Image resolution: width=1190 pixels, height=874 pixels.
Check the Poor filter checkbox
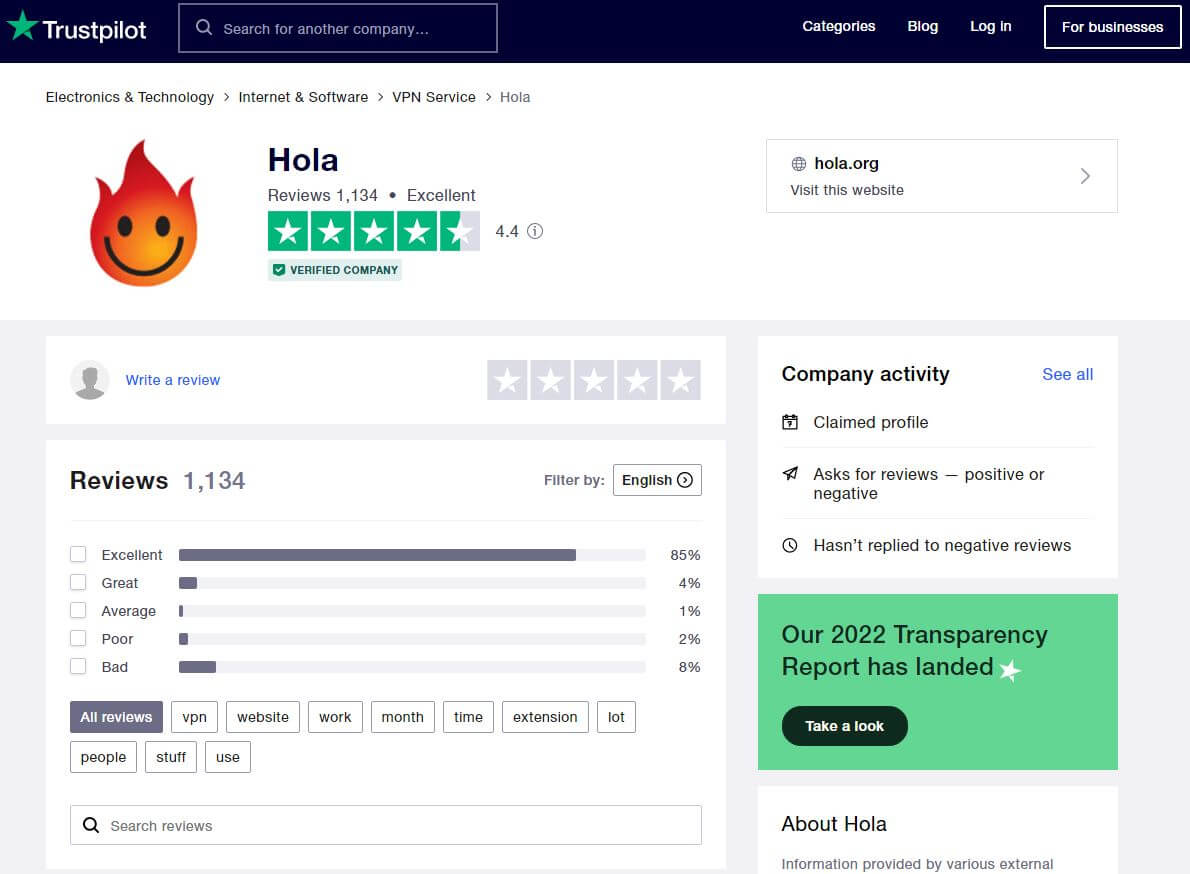[x=78, y=639]
